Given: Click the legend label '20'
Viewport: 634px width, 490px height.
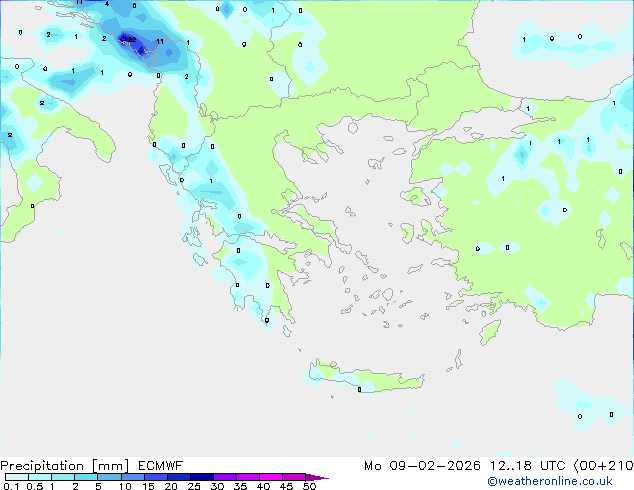Looking at the screenshot, I should coord(171,486).
